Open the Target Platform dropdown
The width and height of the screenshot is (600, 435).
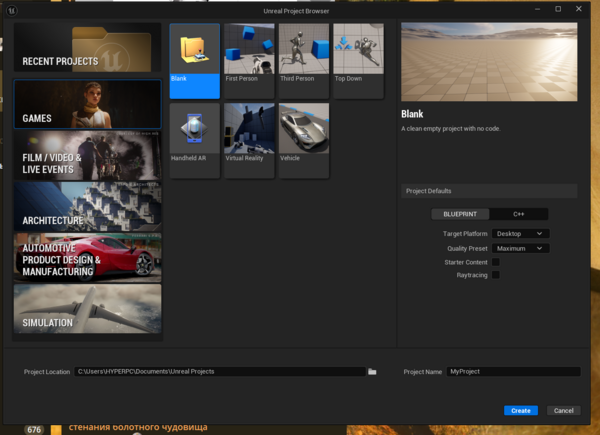[520, 233]
